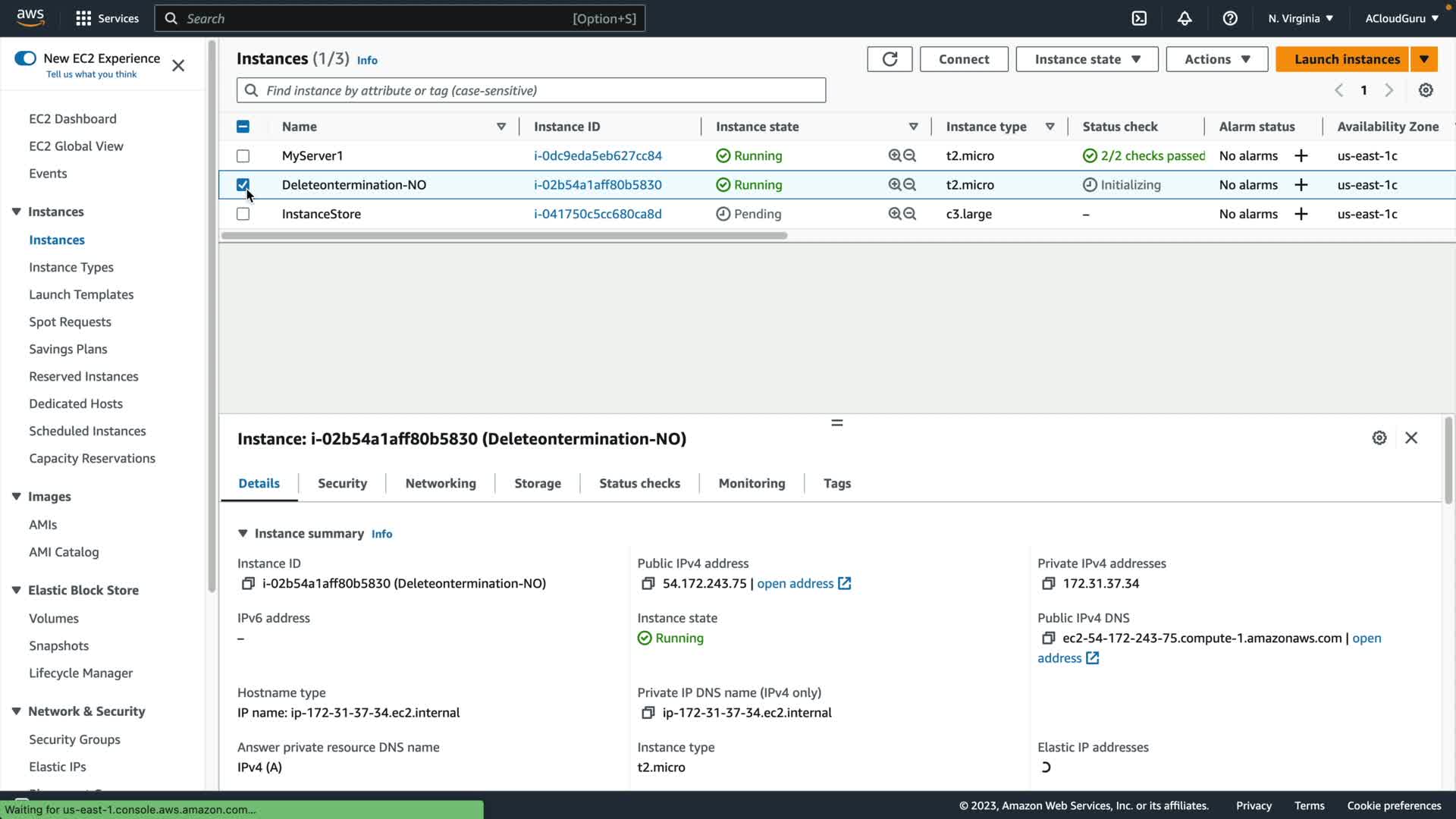Open the Actions dropdown menu
The height and width of the screenshot is (819, 1456).
1216,59
